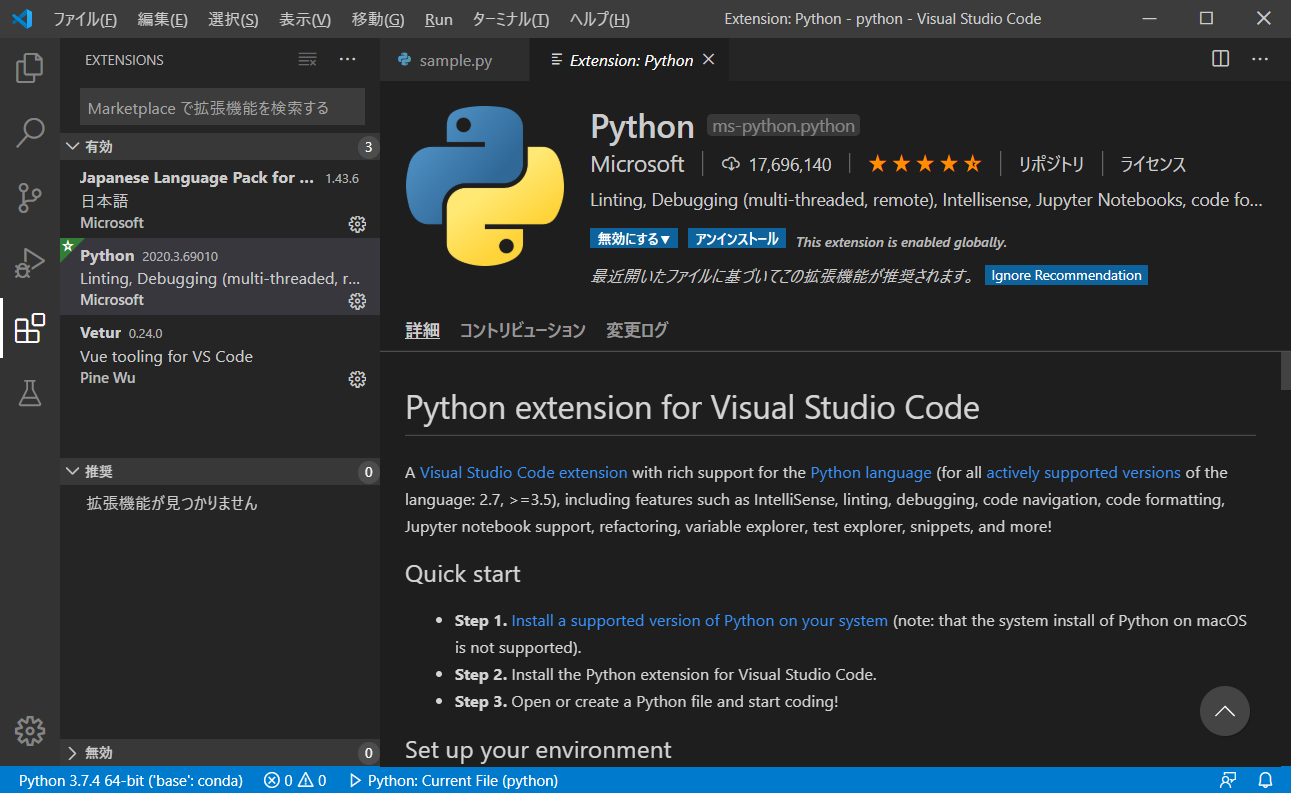Open the ファイル(F) menu

(x=85, y=19)
